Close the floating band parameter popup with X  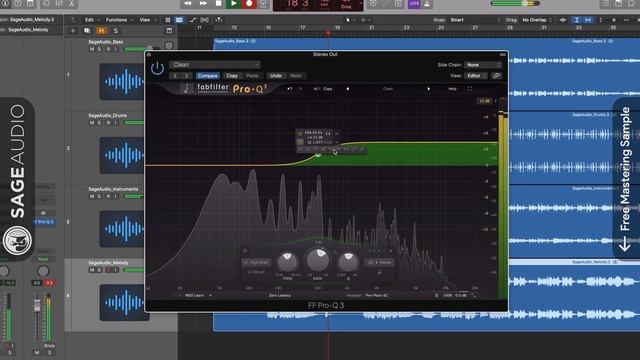tap(337, 133)
